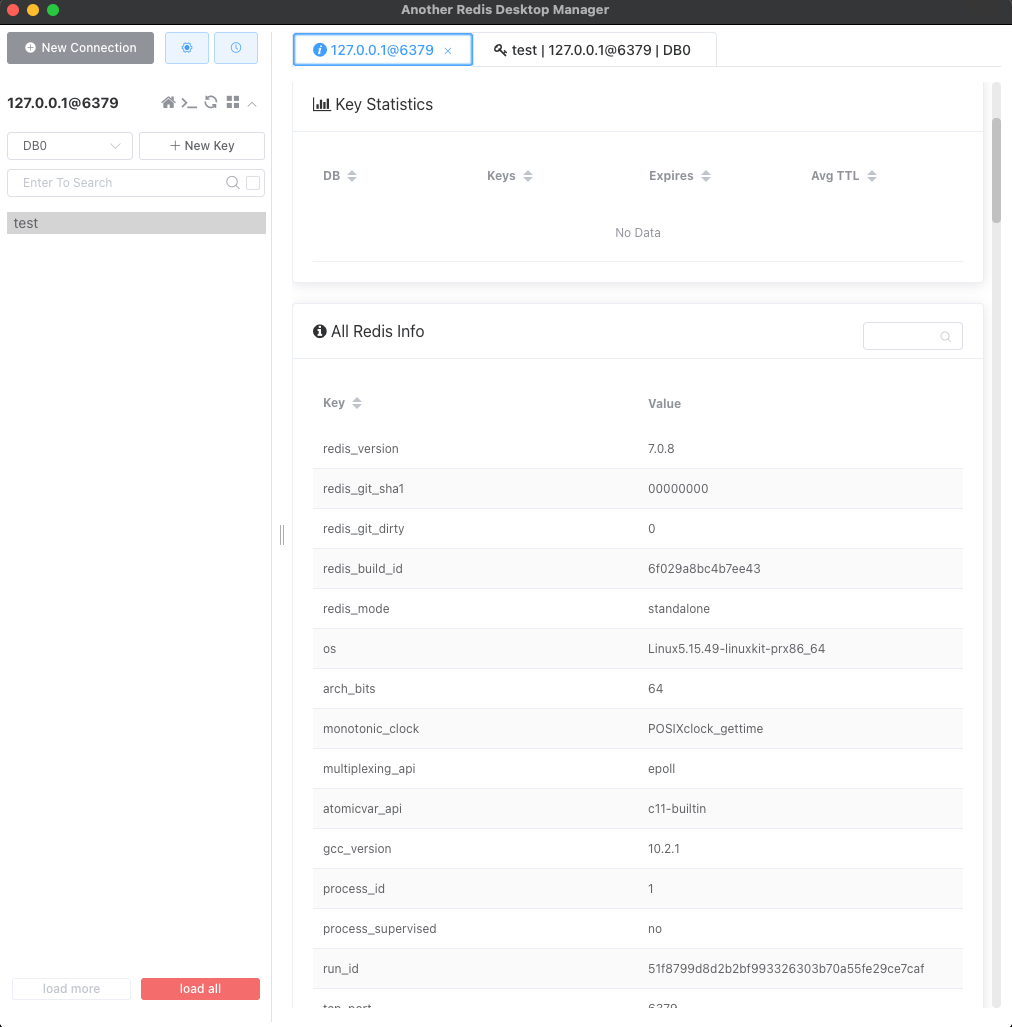Select the process_supervised row key
The image size is (1012, 1027).
(x=379, y=929)
